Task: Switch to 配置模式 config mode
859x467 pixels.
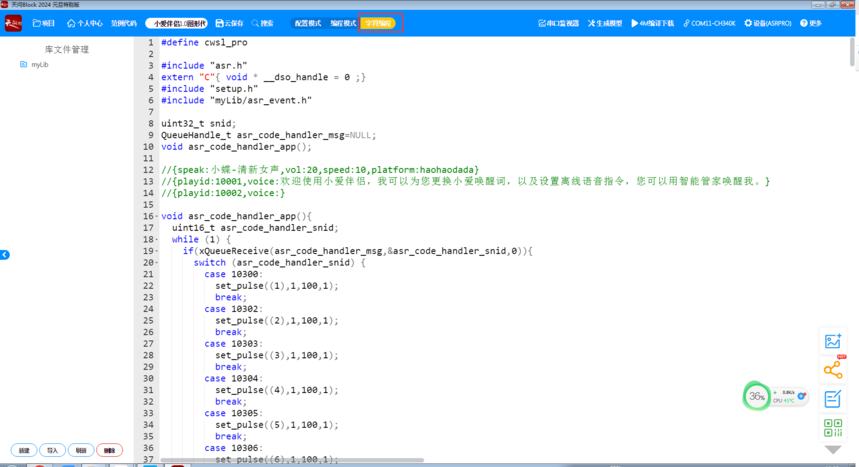Action: click(307, 24)
